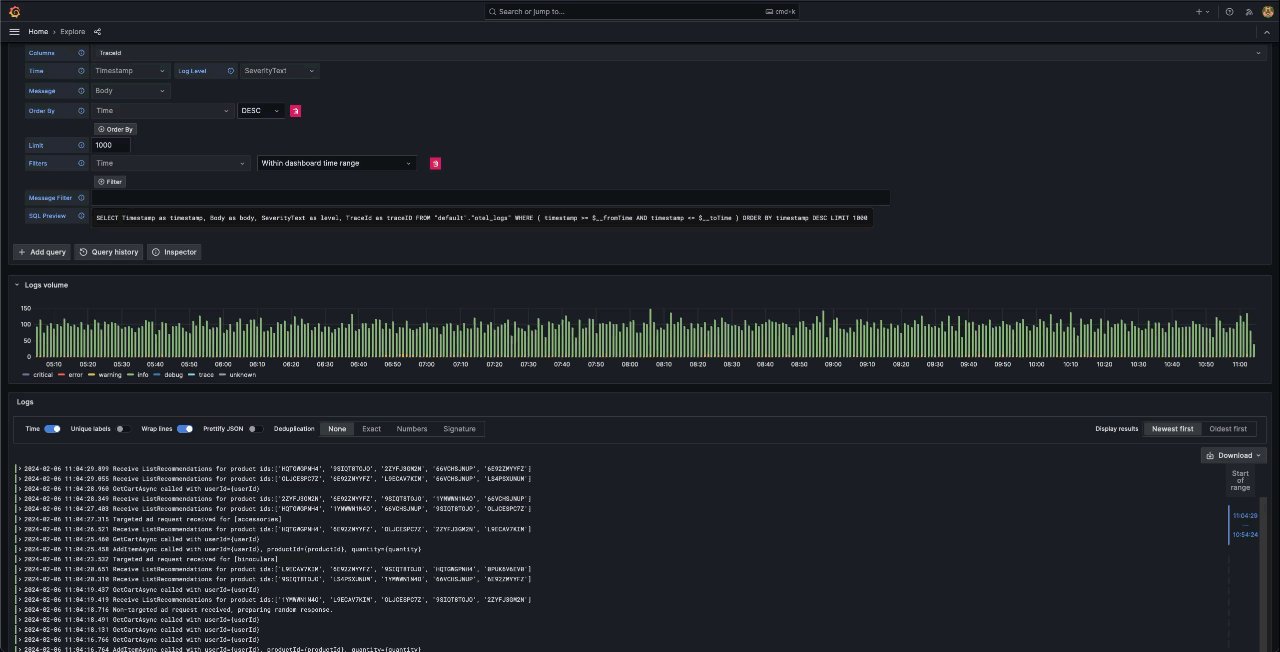
Task: Open the news feed icon in the top bar
Action: (1248, 11)
